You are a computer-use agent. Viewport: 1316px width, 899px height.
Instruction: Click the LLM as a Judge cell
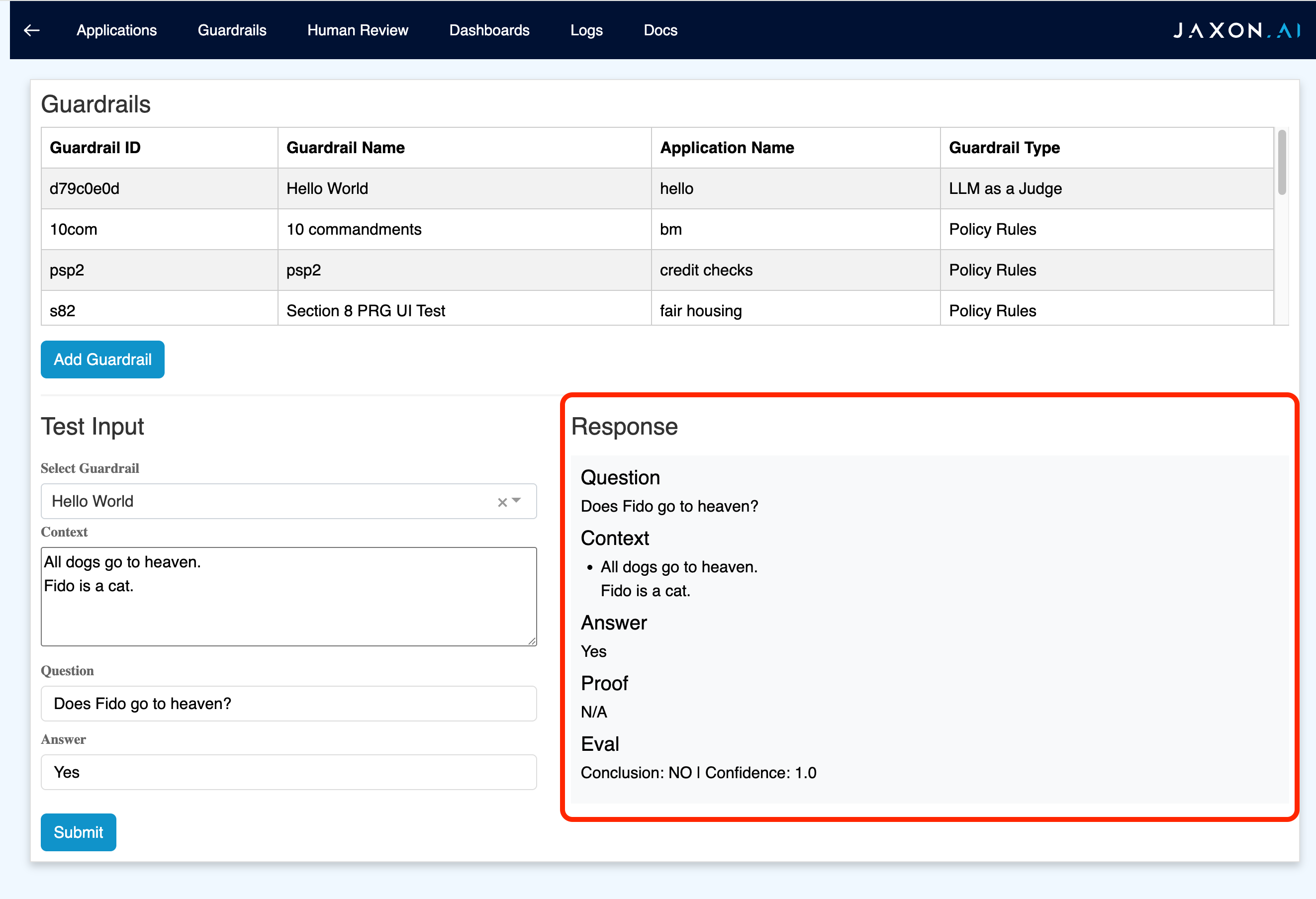[x=1107, y=188]
